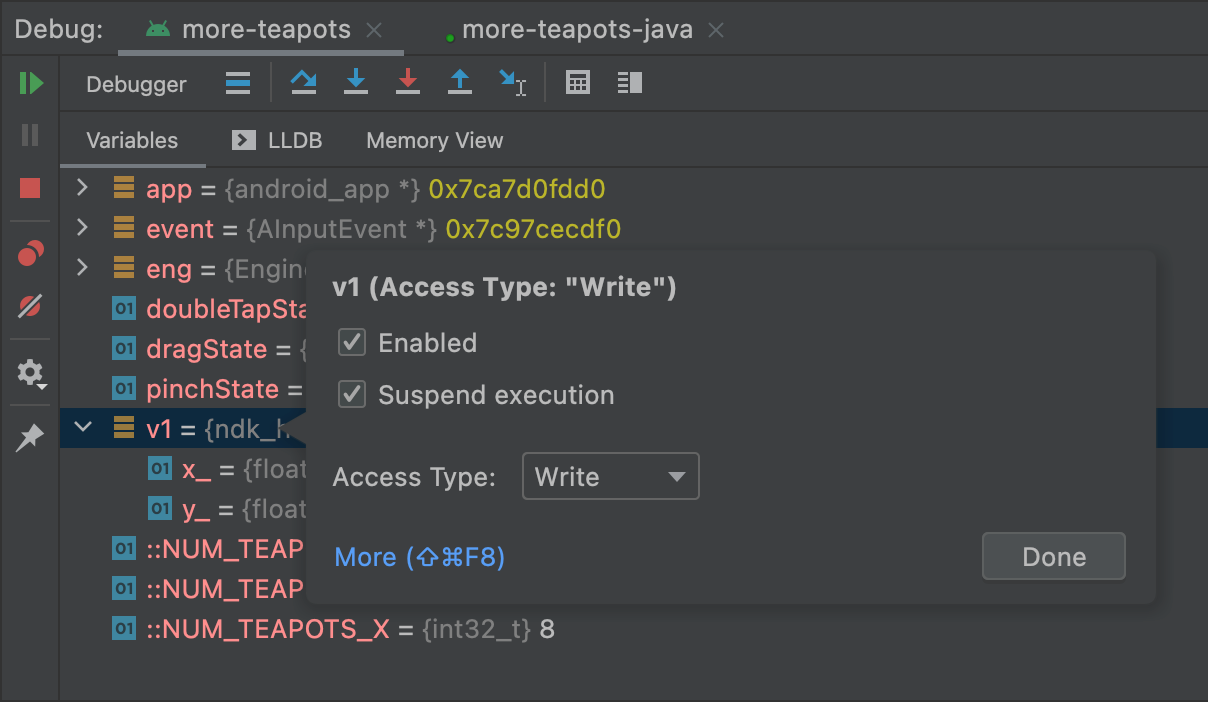1208x702 pixels.
Task: Switch to the LLDB tab
Action: [277, 141]
